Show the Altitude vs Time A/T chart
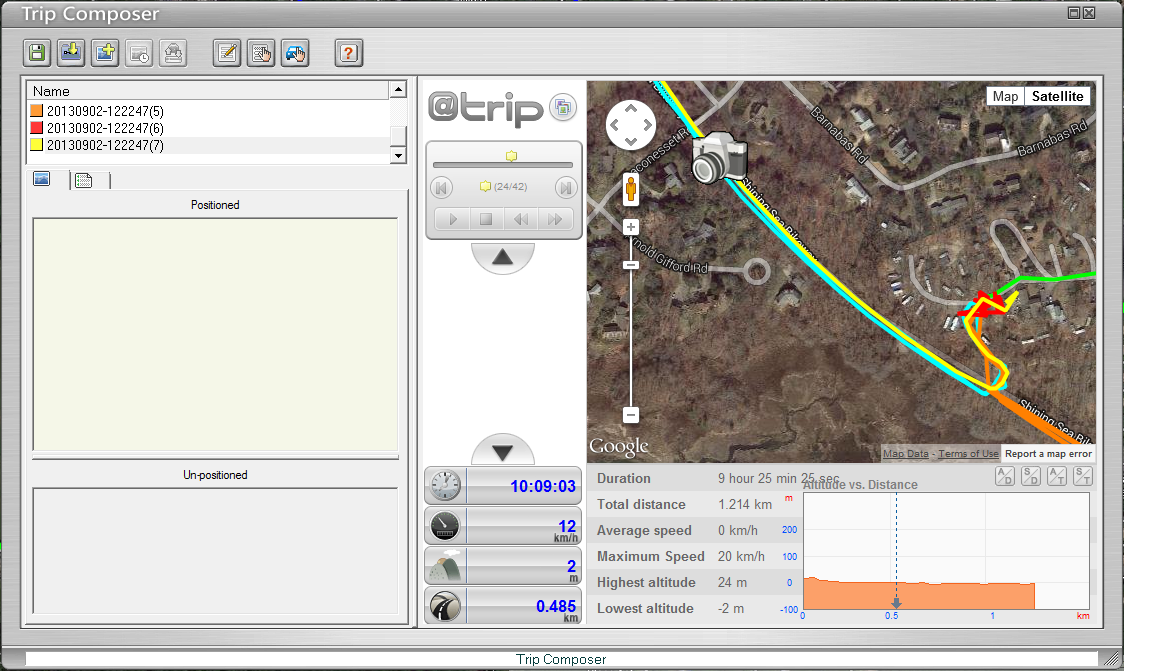 (1056, 476)
